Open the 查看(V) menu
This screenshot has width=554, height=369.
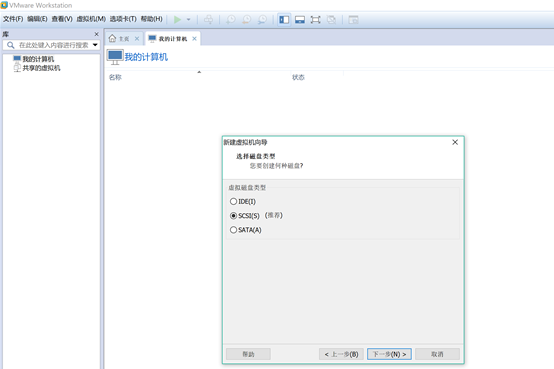click(x=62, y=19)
